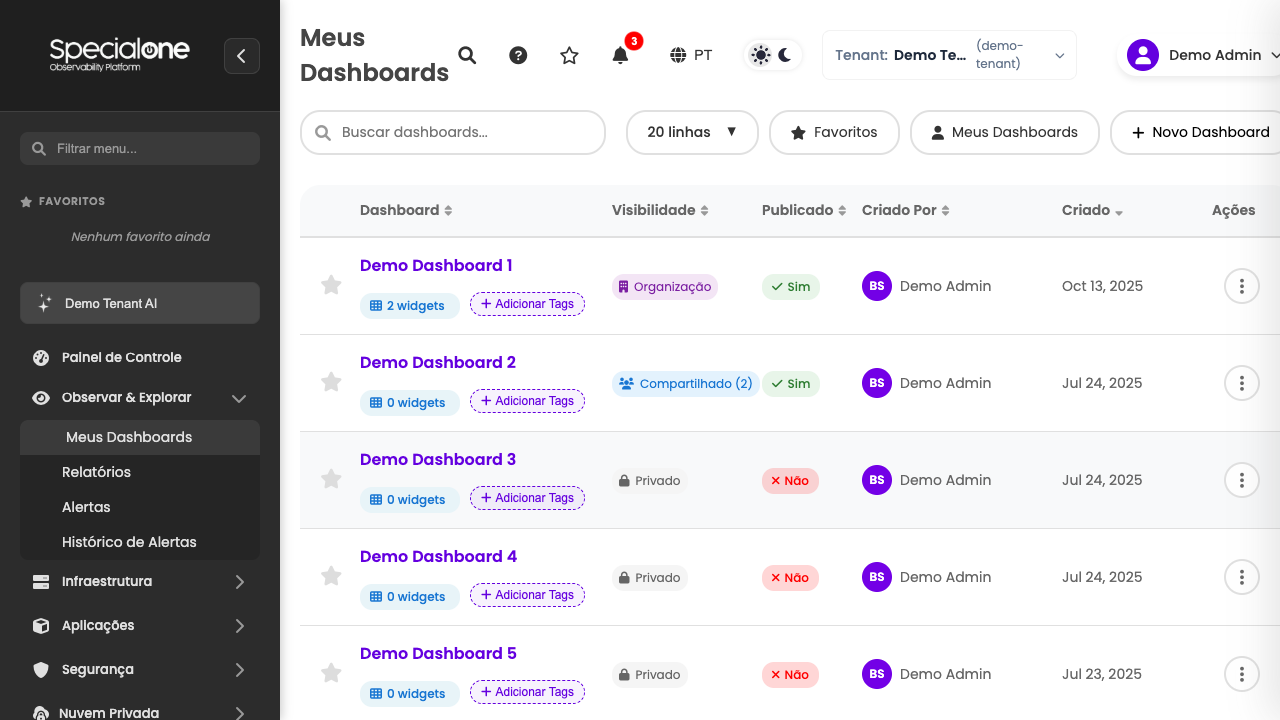Open Relatórios in sidebar

point(140,472)
